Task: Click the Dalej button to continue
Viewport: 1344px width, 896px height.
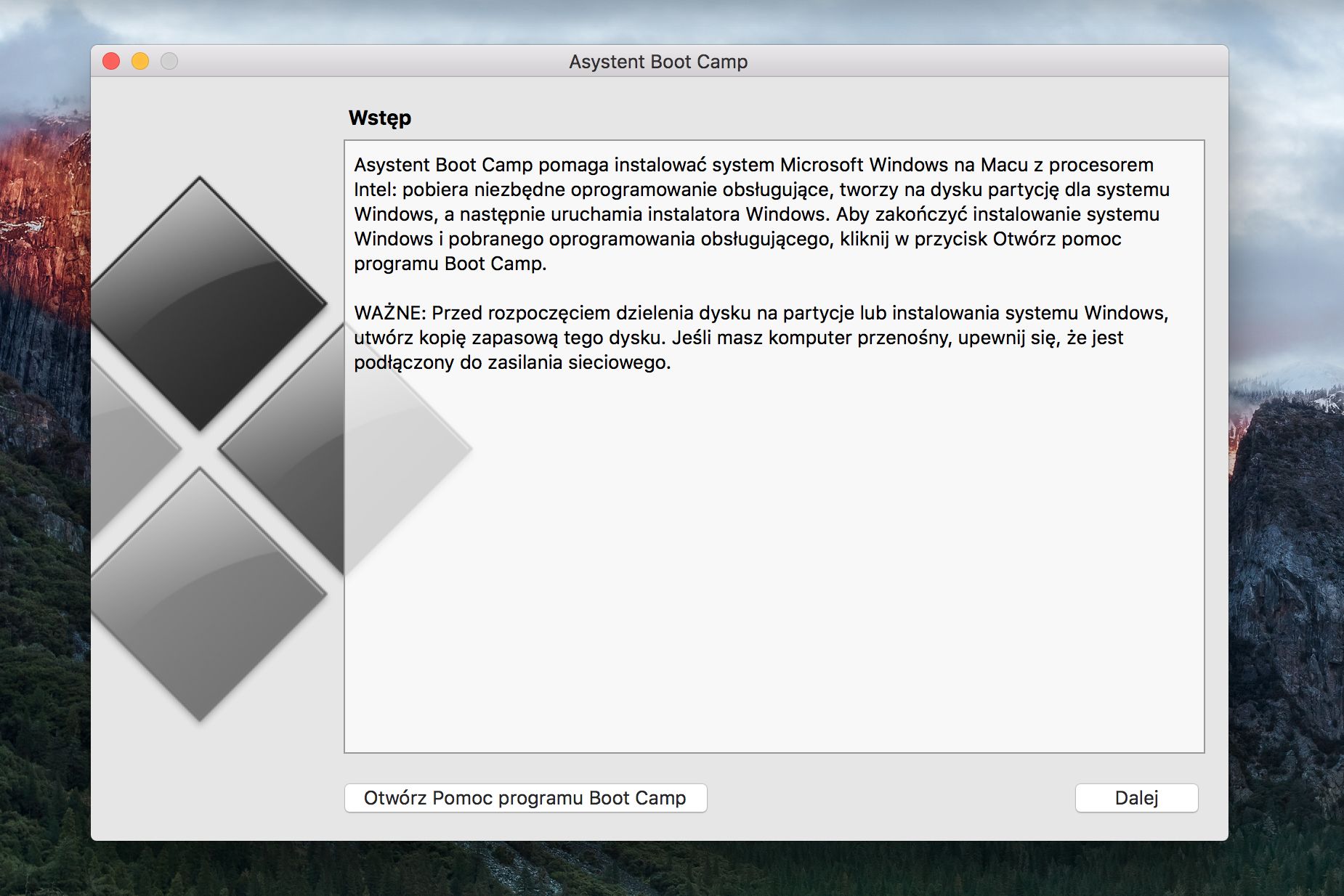Action: pos(1136,798)
